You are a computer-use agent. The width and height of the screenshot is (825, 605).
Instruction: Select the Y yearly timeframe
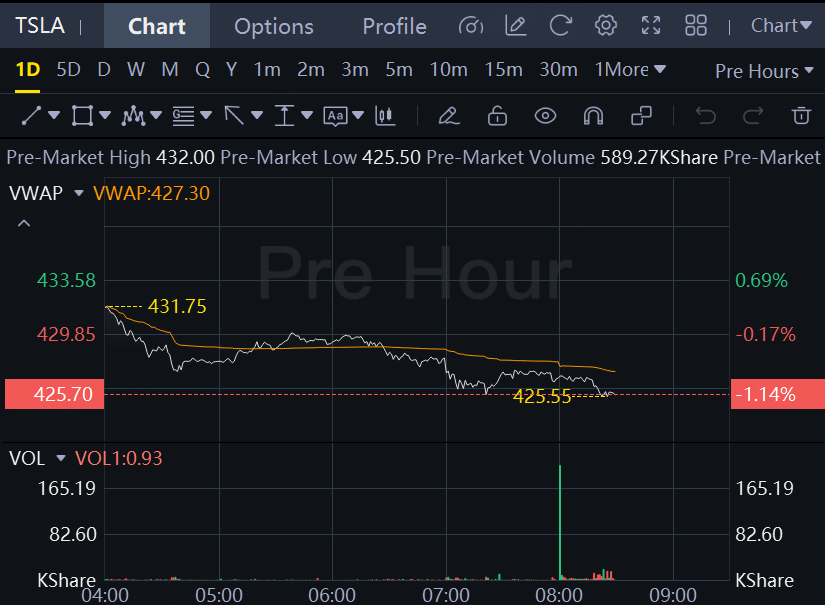tap(232, 69)
